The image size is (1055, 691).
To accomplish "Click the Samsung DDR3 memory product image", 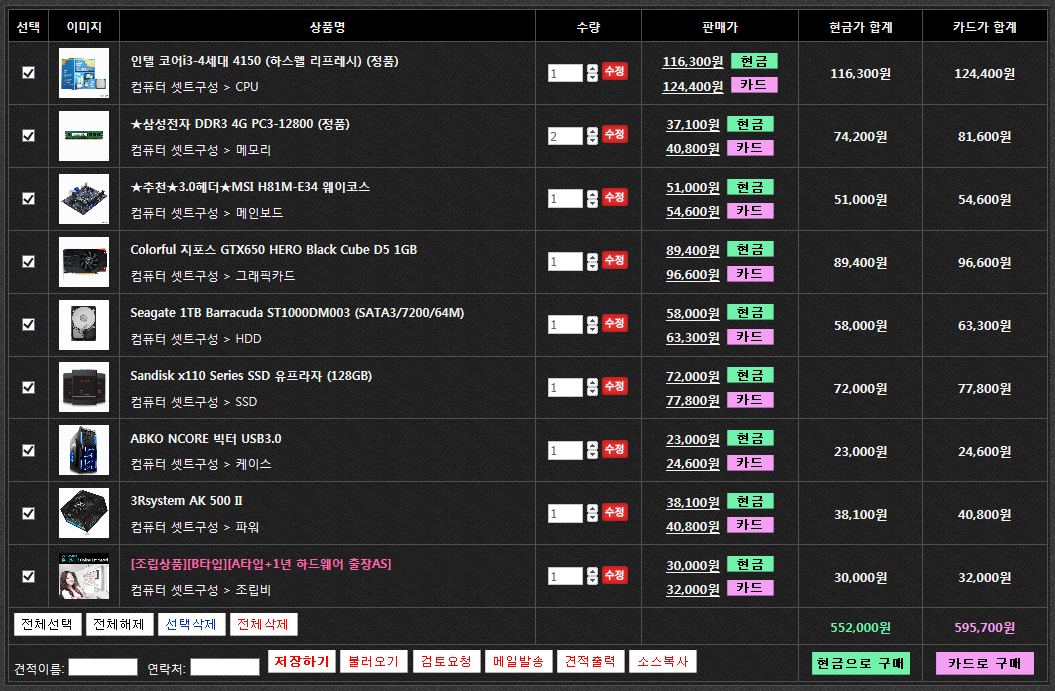I will point(84,136).
